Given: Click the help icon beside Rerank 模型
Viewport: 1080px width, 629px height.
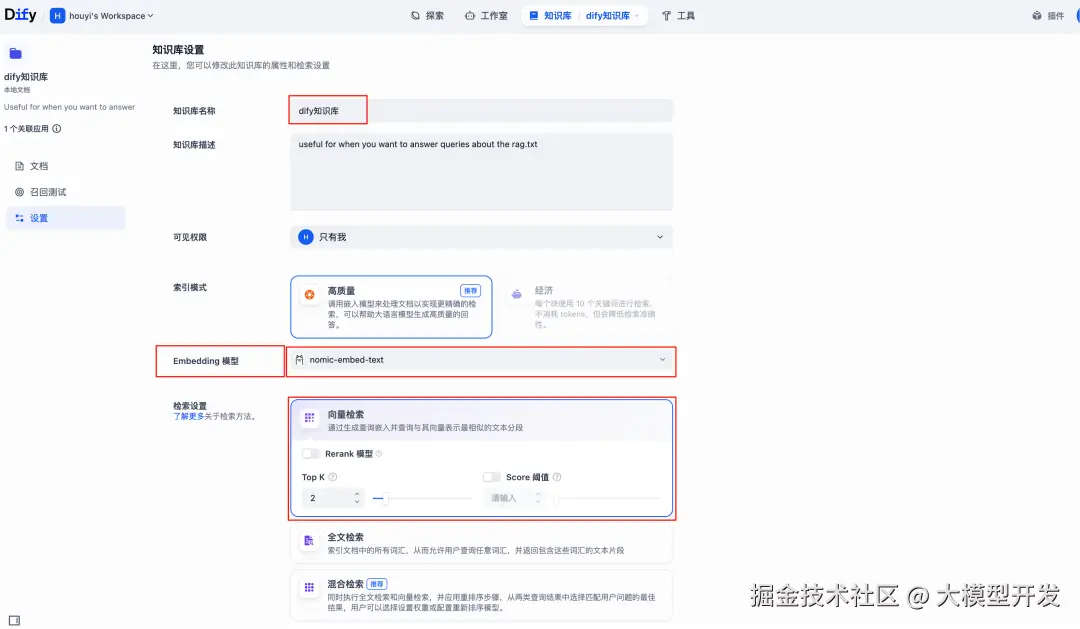Looking at the screenshot, I should (x=379, y=453).
